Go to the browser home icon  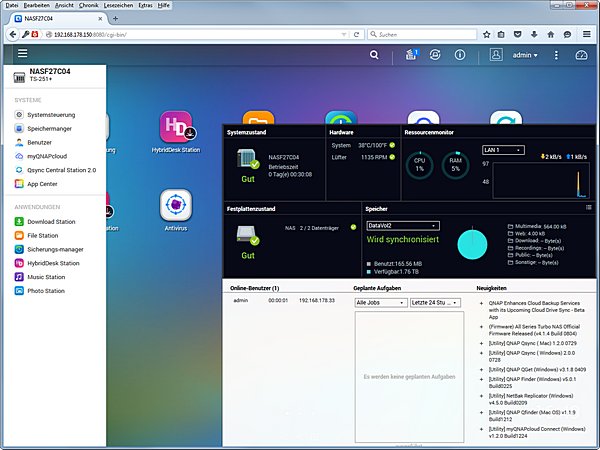point(551,34)
